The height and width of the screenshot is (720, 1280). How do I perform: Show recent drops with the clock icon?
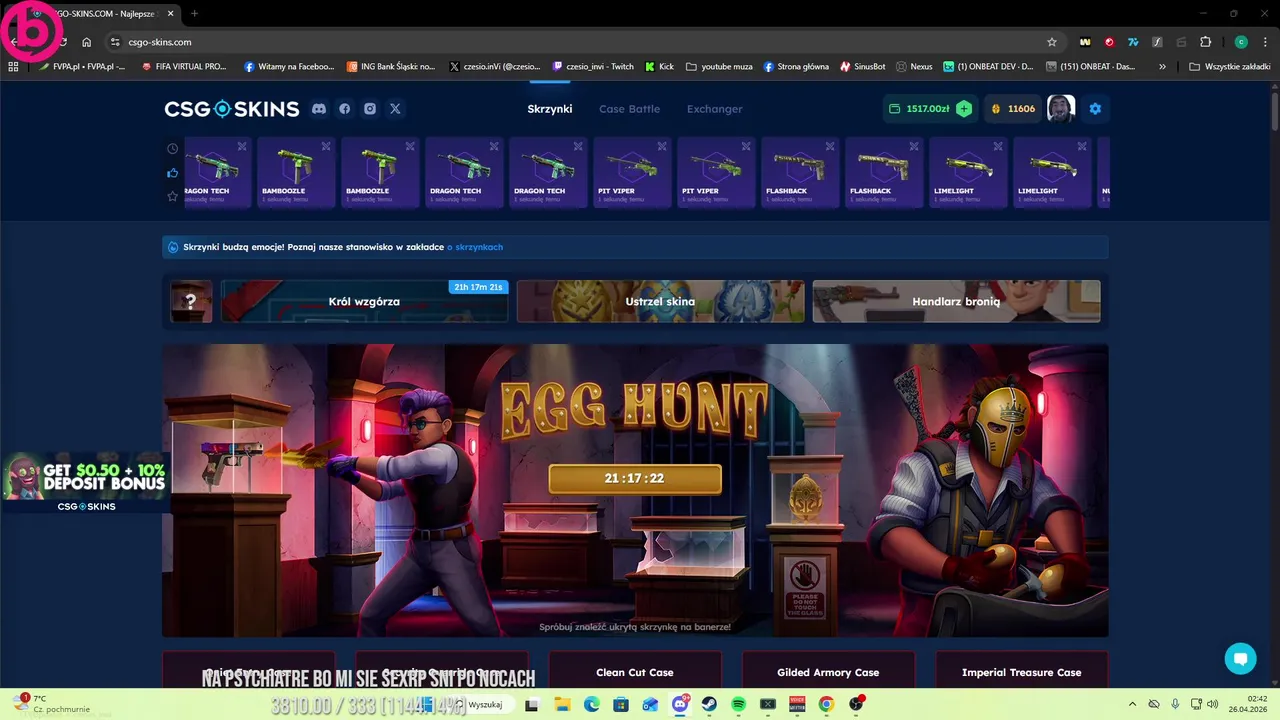172,149
